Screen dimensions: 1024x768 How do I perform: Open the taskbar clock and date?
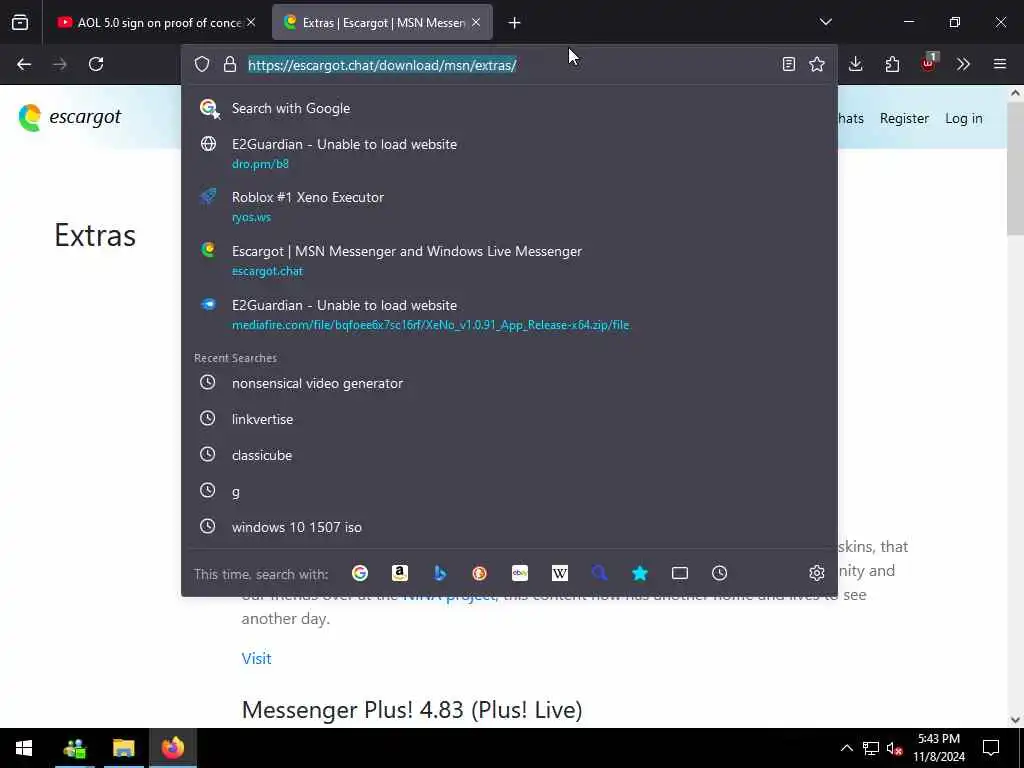[x=938, y=748]
